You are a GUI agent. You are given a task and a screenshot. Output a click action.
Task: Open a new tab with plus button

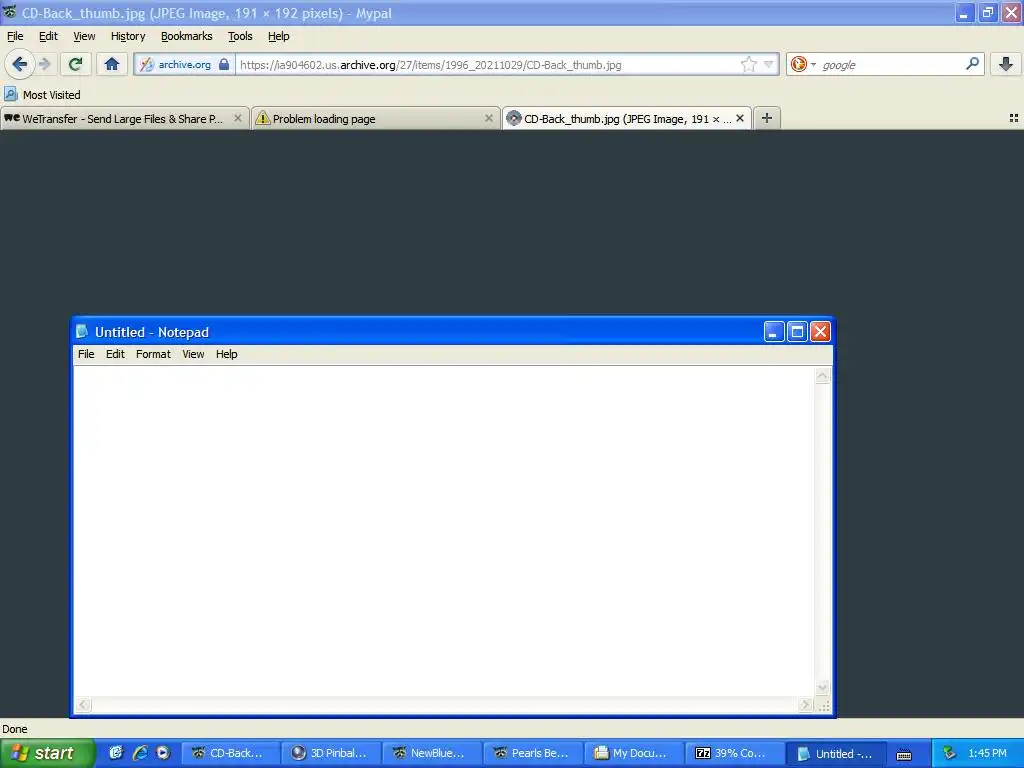(767, 118)
